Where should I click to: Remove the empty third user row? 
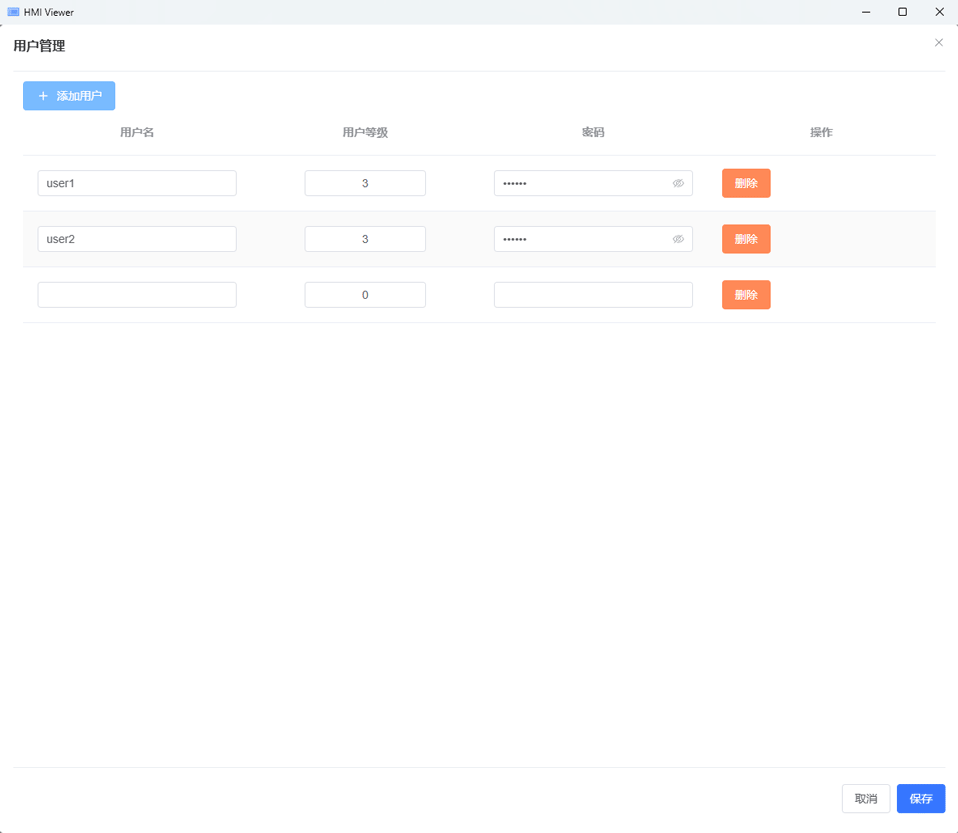coord(746,295)
